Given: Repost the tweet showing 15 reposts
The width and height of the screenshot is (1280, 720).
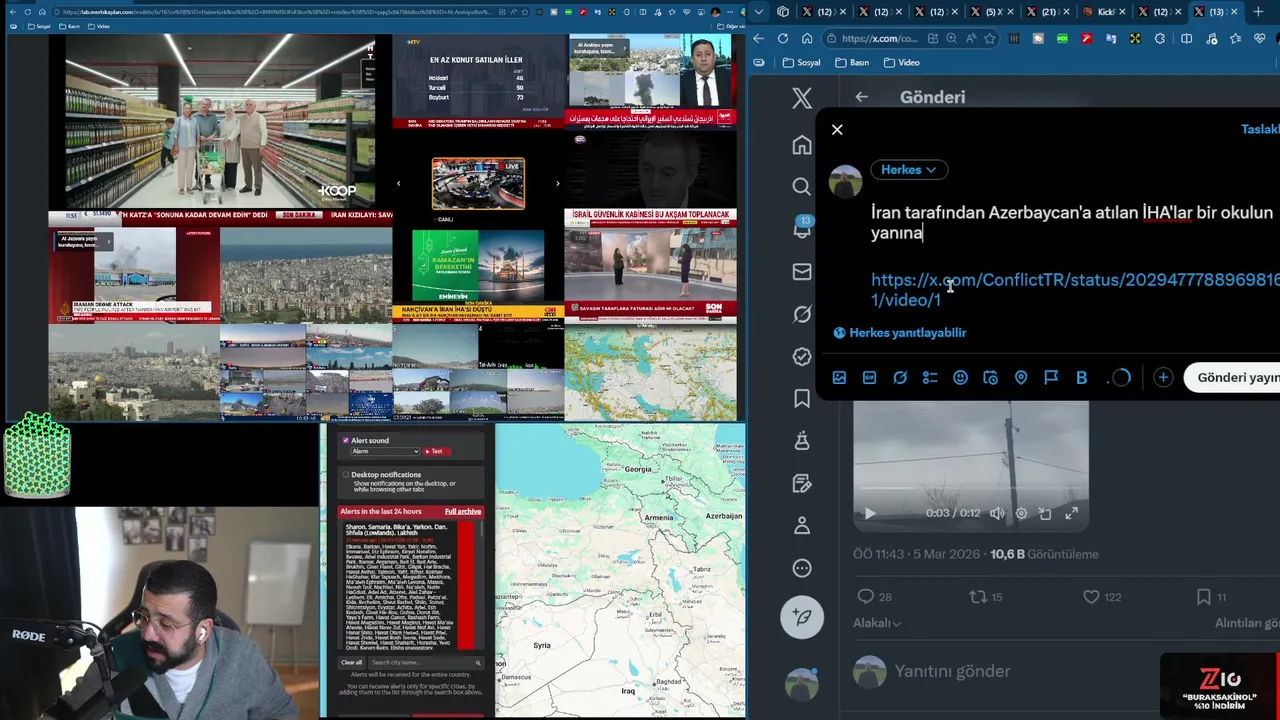Looking at the screenshot, I should click(986, 597).
